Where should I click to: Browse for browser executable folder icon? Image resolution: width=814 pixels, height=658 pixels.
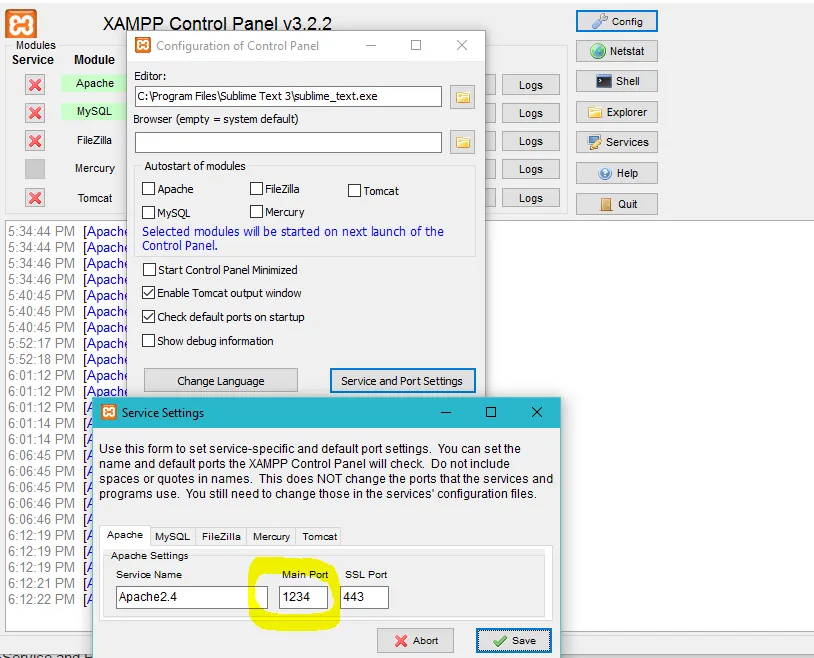click(x=463, y=142)
